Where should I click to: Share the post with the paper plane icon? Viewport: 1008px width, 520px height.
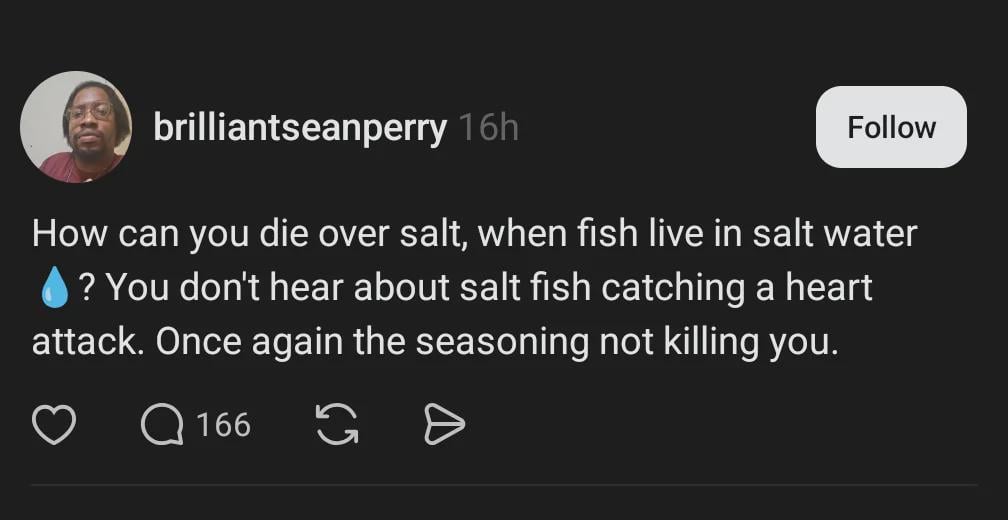(x=444, y=426)
